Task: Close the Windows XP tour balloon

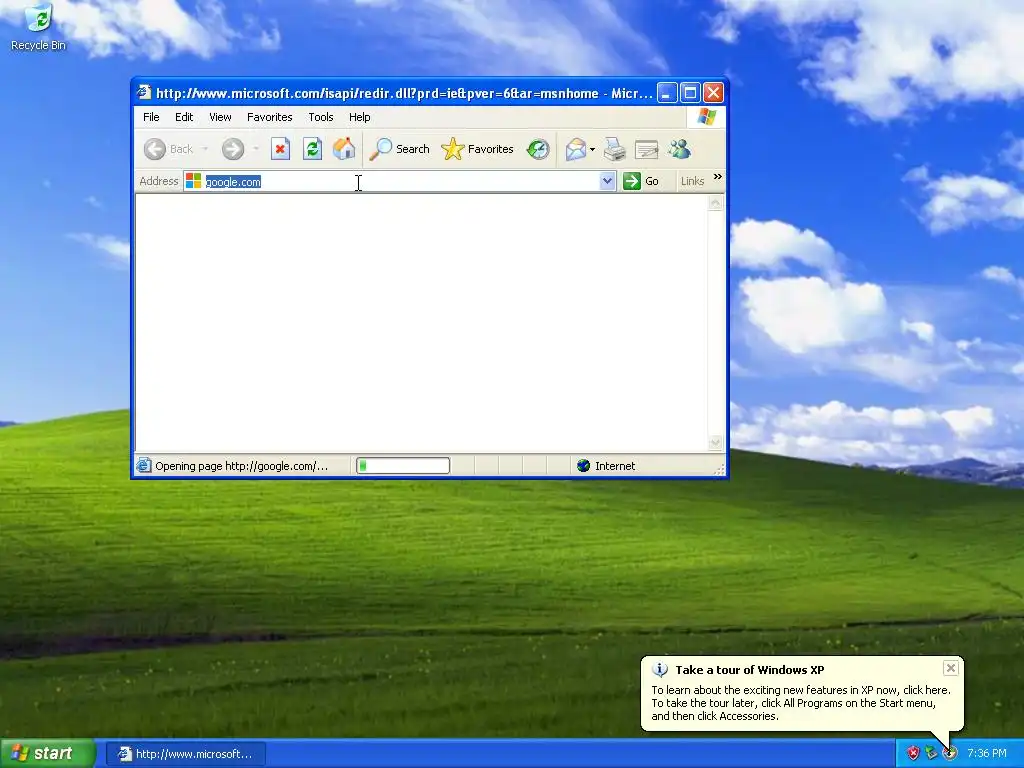Action: pyautogui.click(x=951, y=667)
